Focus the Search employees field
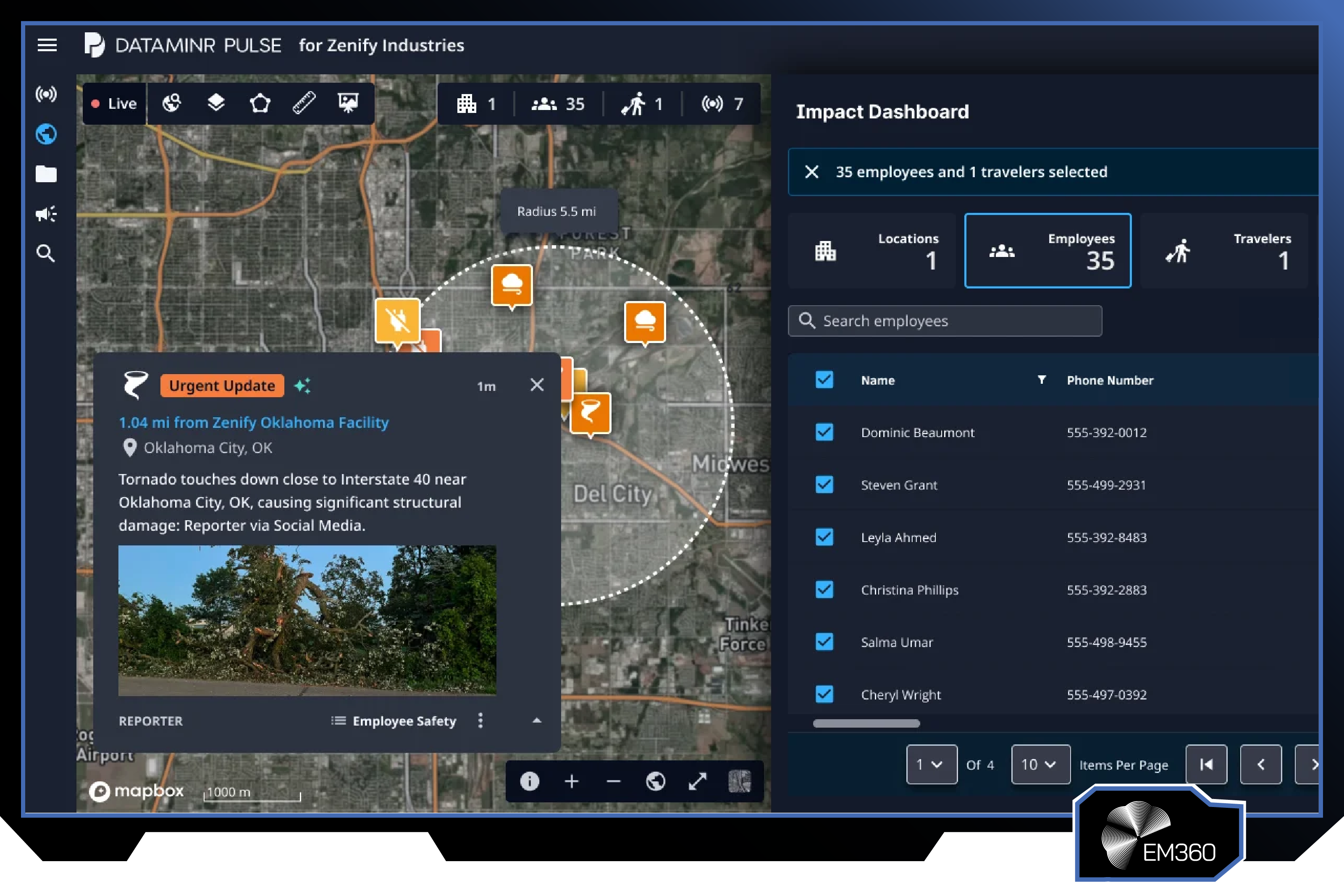Viewport: 1344px width, 896px height. (x=945, y=321)
